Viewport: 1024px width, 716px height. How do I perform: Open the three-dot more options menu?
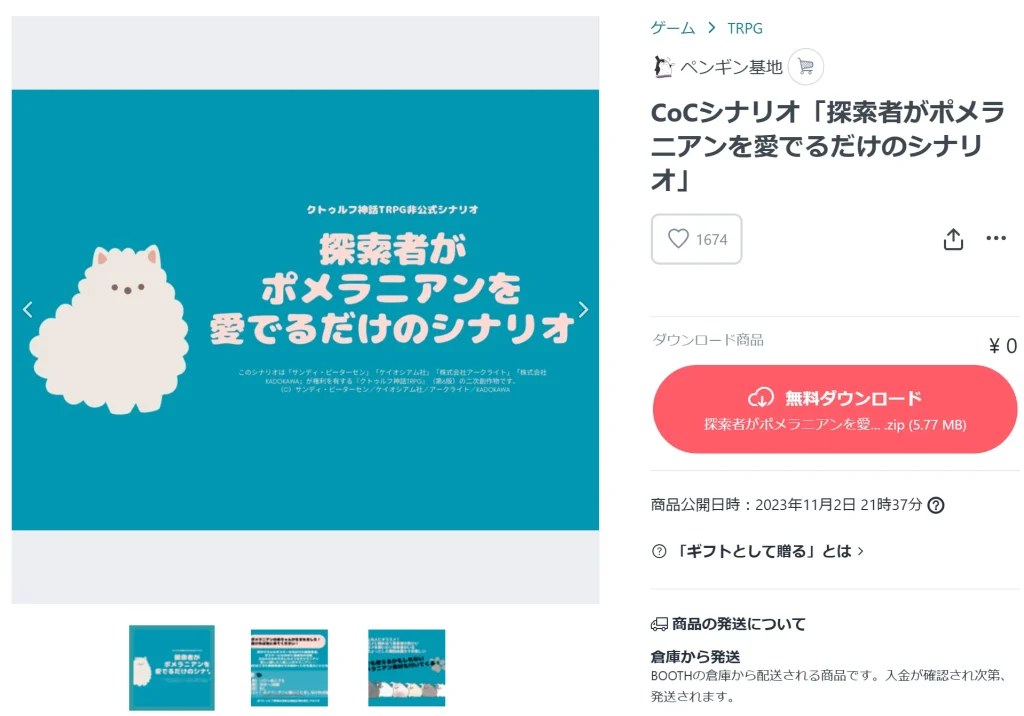click(995, 238)
